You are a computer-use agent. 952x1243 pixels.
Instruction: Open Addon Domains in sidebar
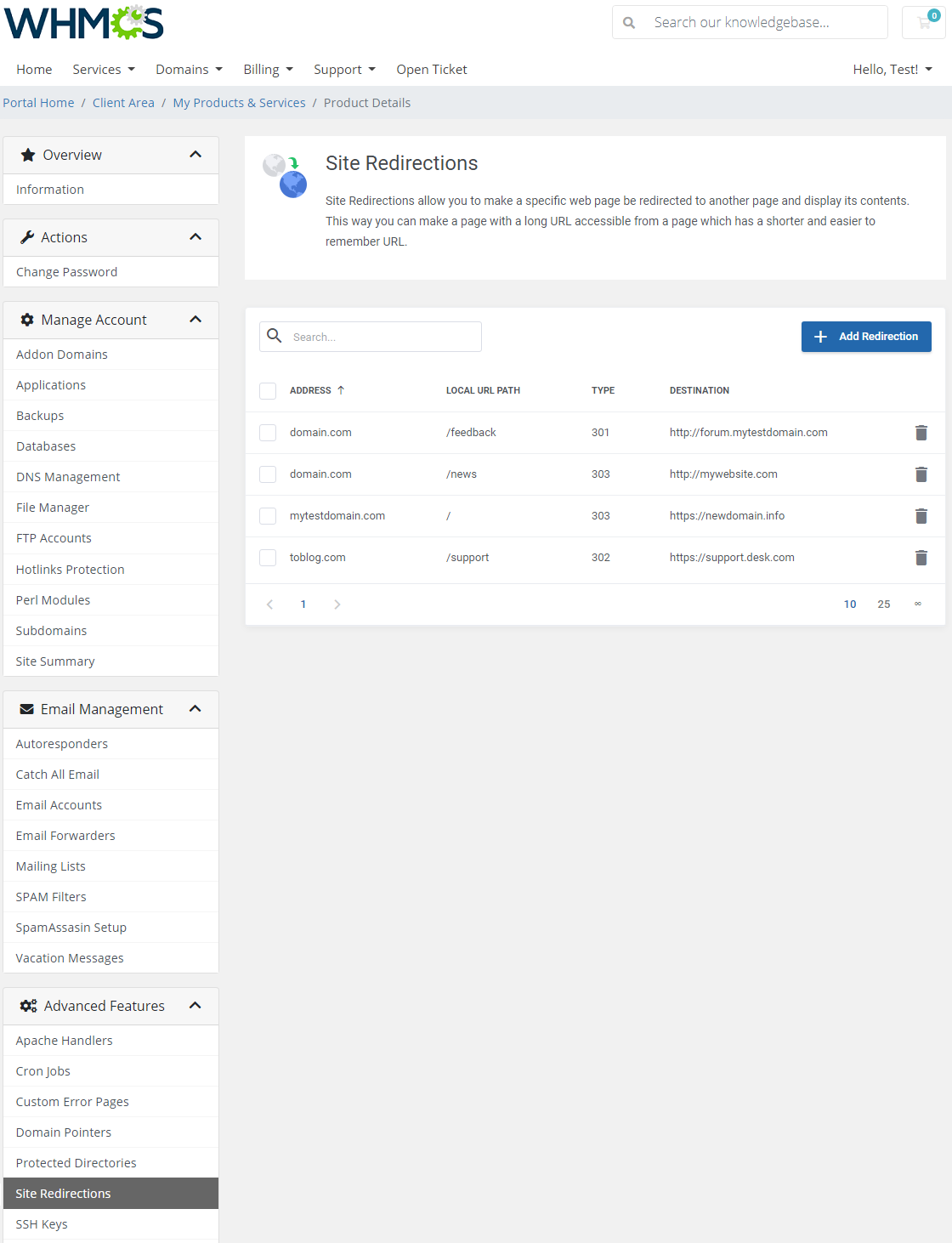(x=110, y=355)
